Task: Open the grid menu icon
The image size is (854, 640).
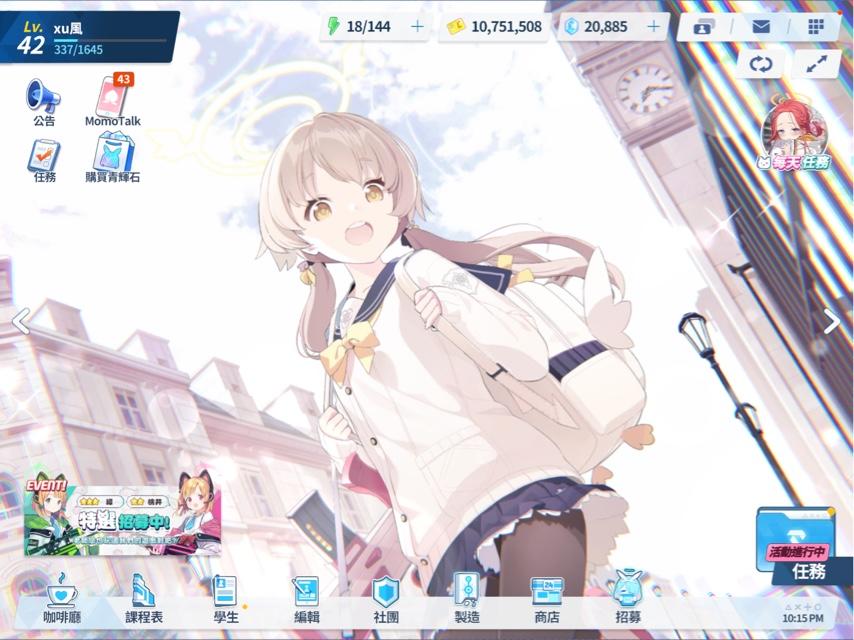Action: [815, 26]
